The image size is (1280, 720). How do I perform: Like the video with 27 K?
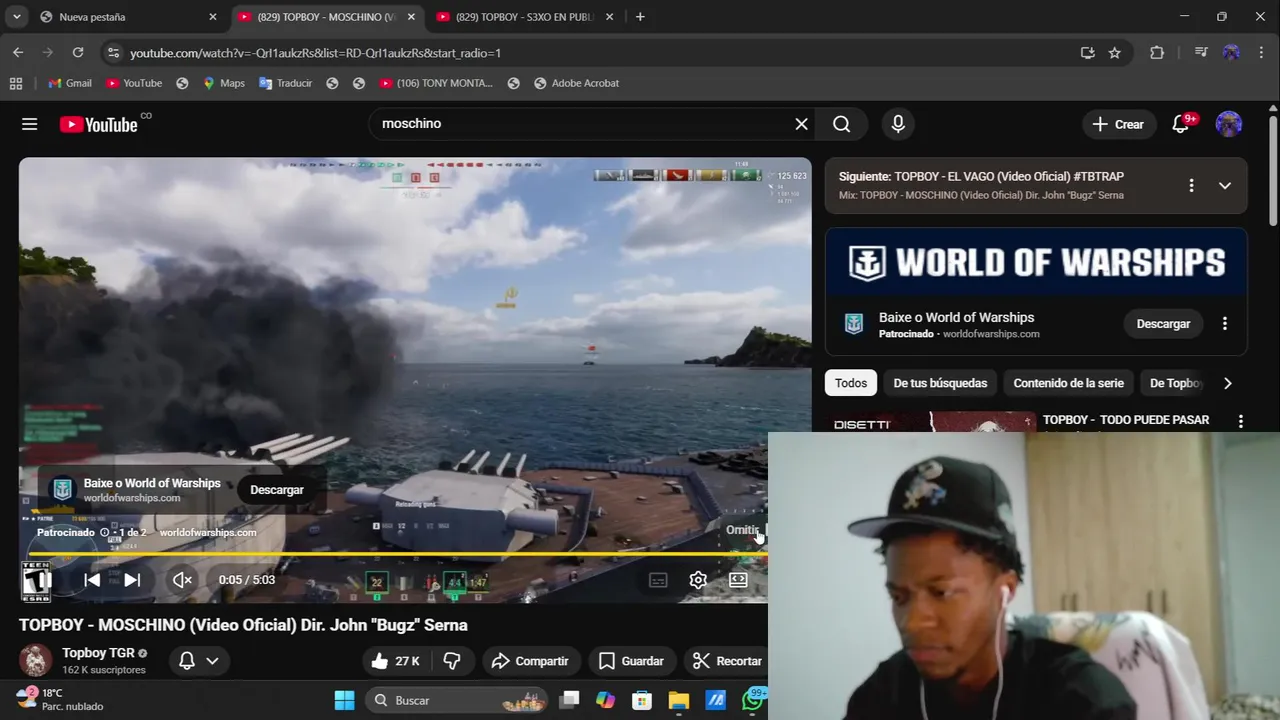click(x=395, y=661)
